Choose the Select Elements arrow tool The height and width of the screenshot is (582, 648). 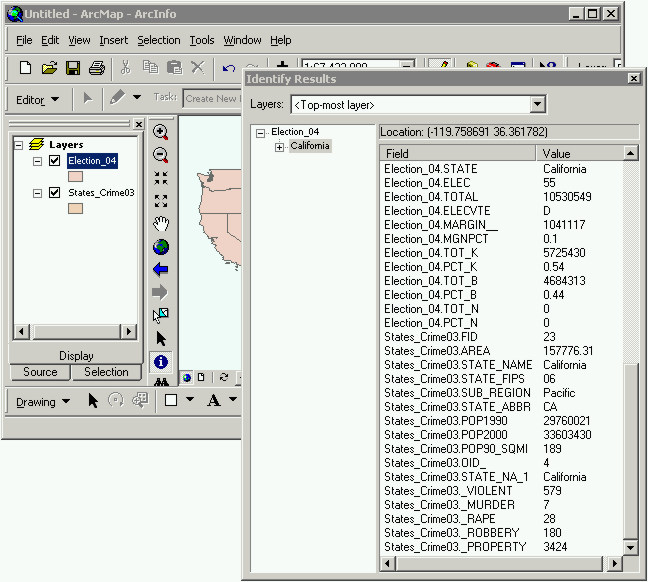click(161, 339)
